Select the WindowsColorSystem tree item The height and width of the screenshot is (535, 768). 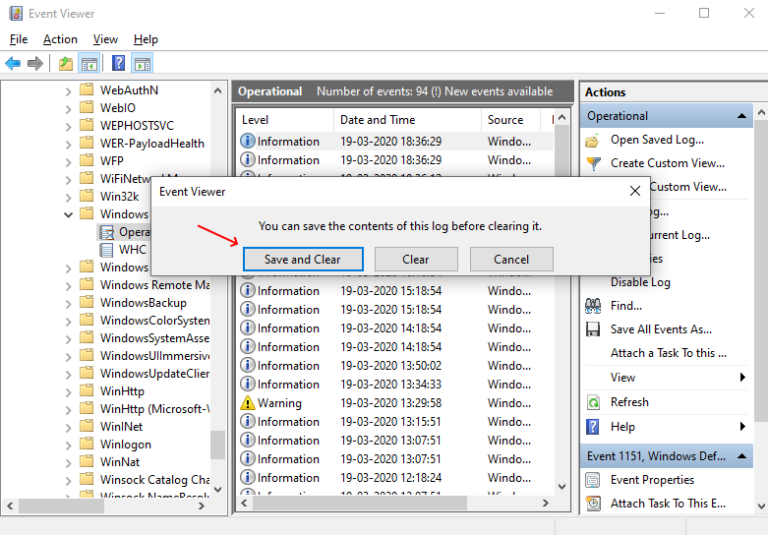155,320
